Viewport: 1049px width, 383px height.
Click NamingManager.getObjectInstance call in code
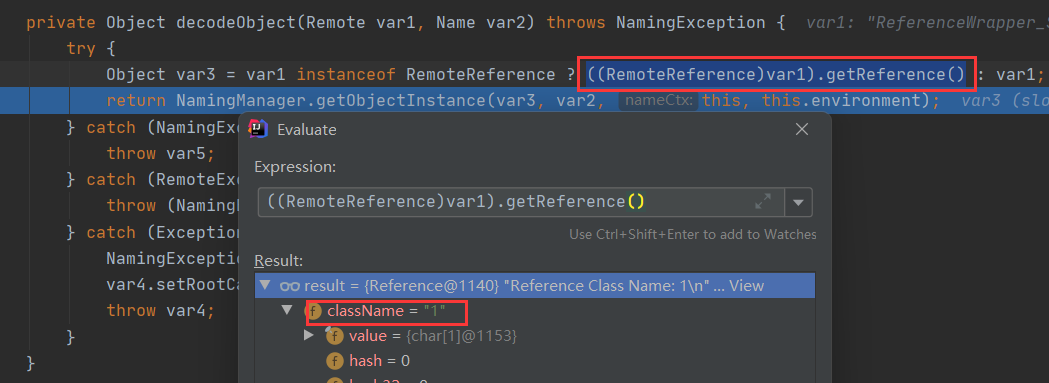(331, 101)
